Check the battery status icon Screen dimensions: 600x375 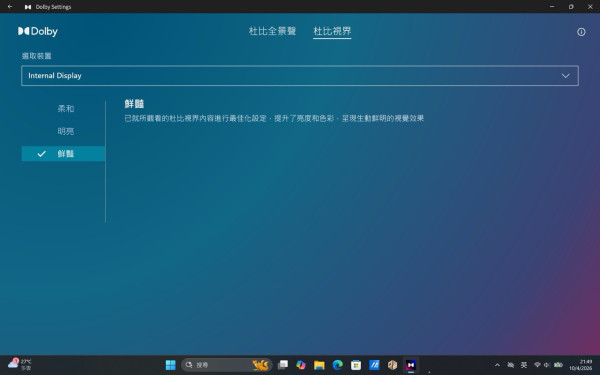[x=558, y=365]
